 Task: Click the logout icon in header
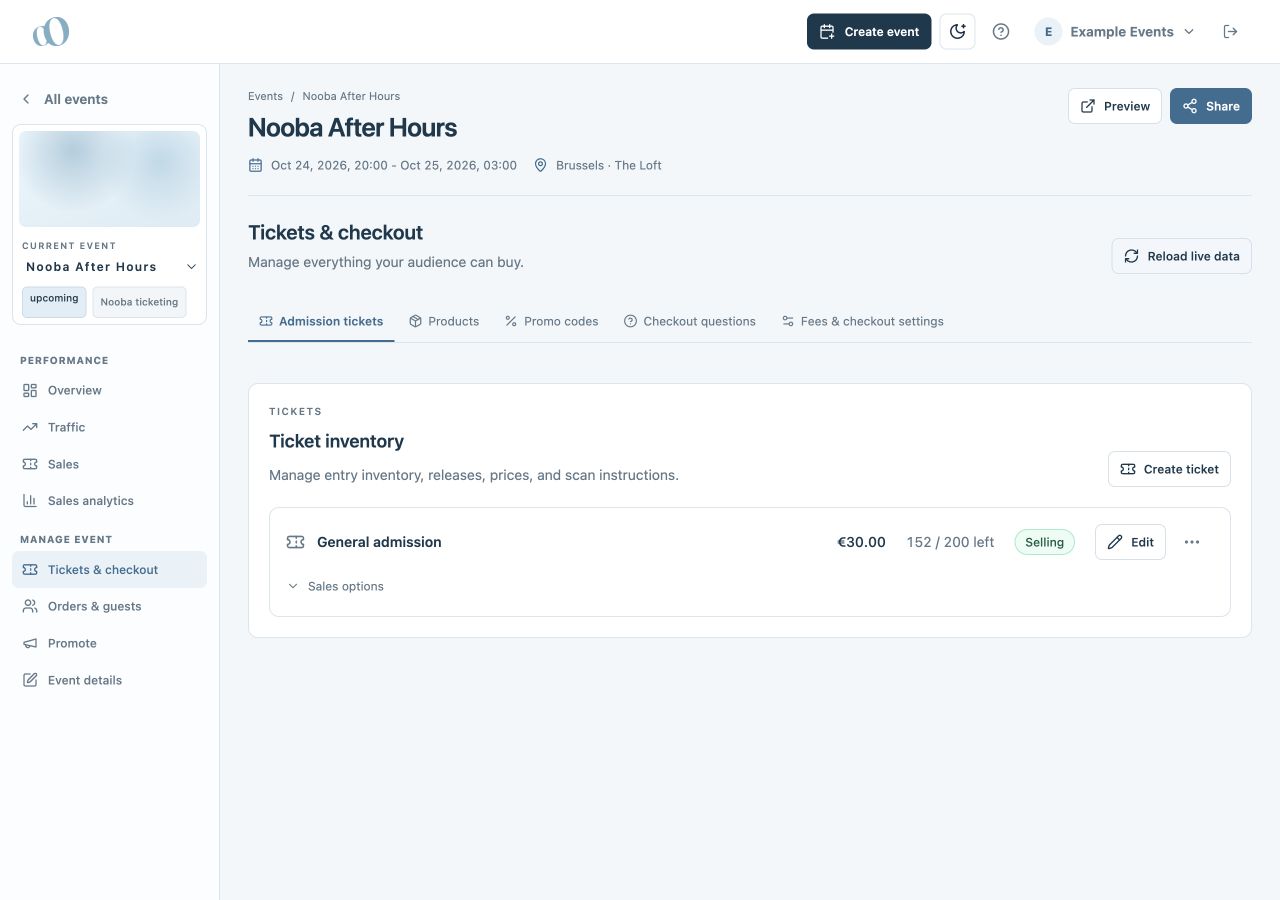pyautogui.click(x=1231, y=32)
